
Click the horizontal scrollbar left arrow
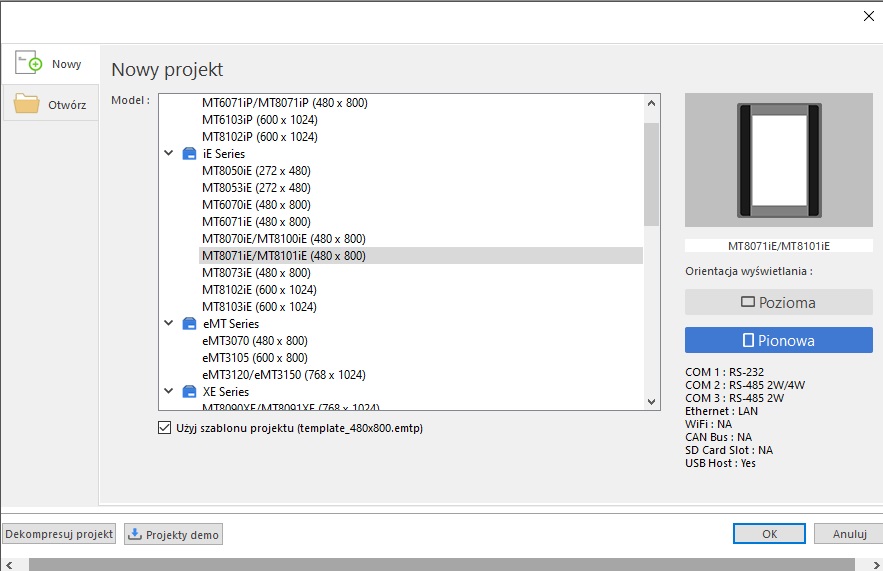(9, 565)
